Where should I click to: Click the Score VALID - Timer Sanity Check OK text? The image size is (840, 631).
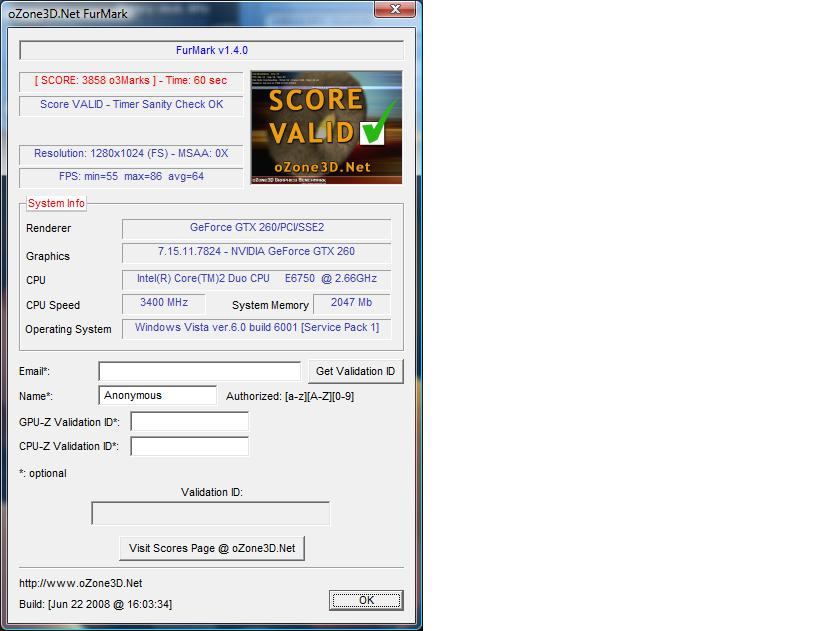pos(131,104)
